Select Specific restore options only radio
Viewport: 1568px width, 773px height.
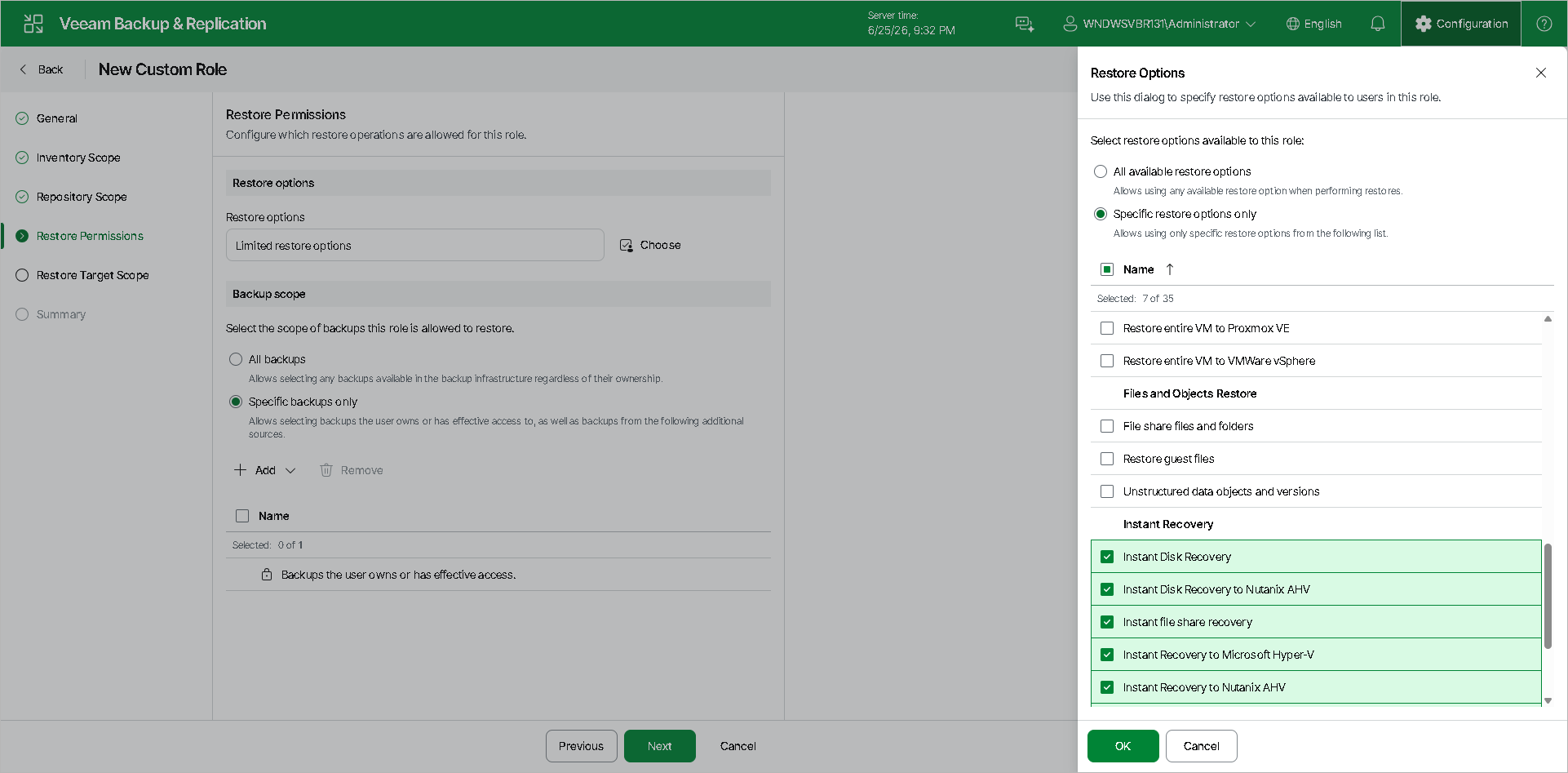[1101, 214]
